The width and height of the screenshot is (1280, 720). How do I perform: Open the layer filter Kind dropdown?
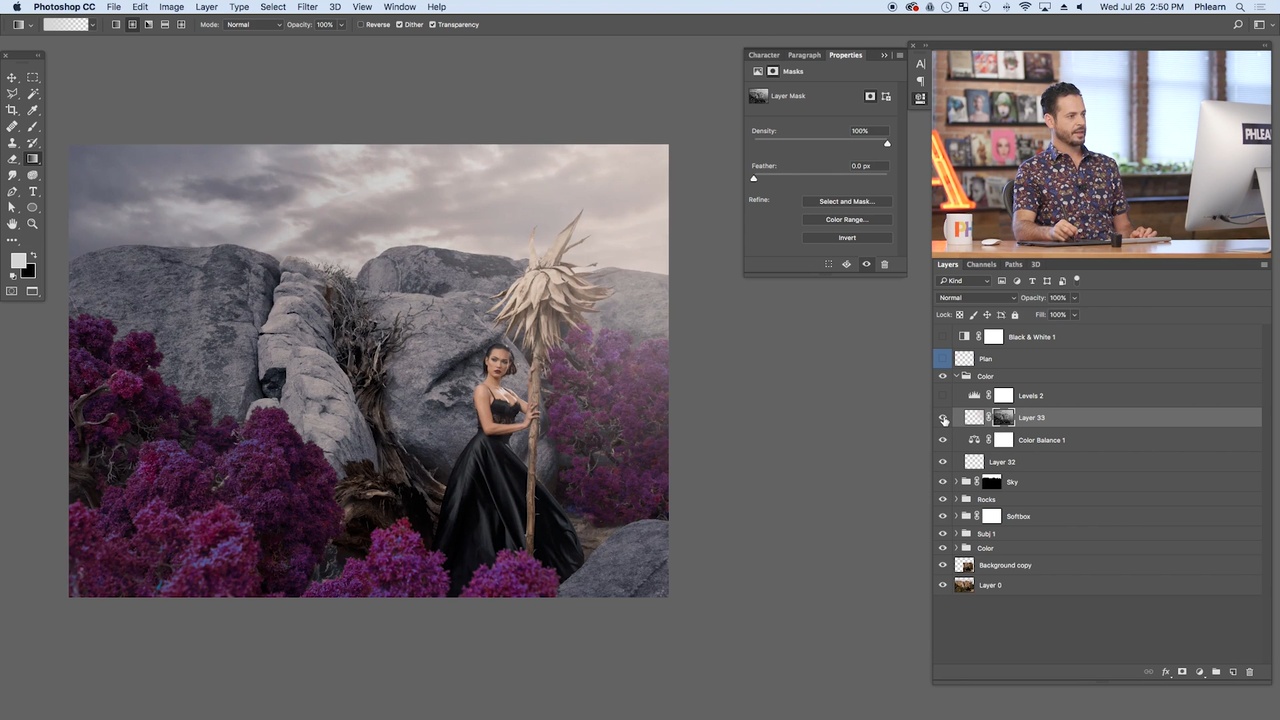(x=964, y=281)
